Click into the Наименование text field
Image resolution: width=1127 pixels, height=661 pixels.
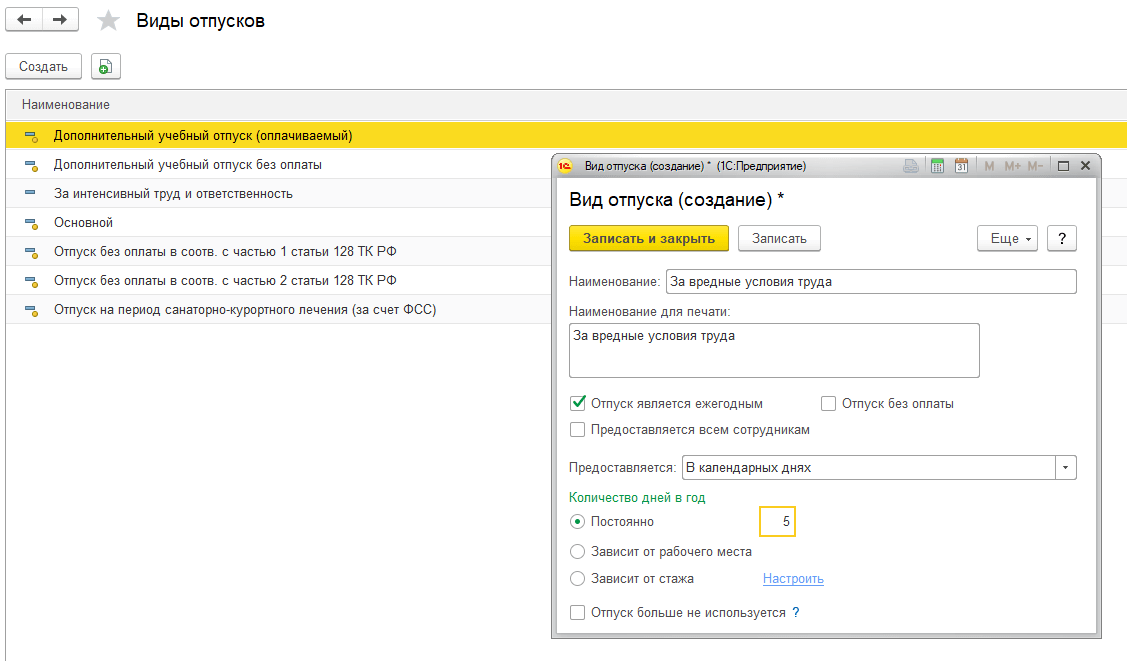(x=870, y=282)
